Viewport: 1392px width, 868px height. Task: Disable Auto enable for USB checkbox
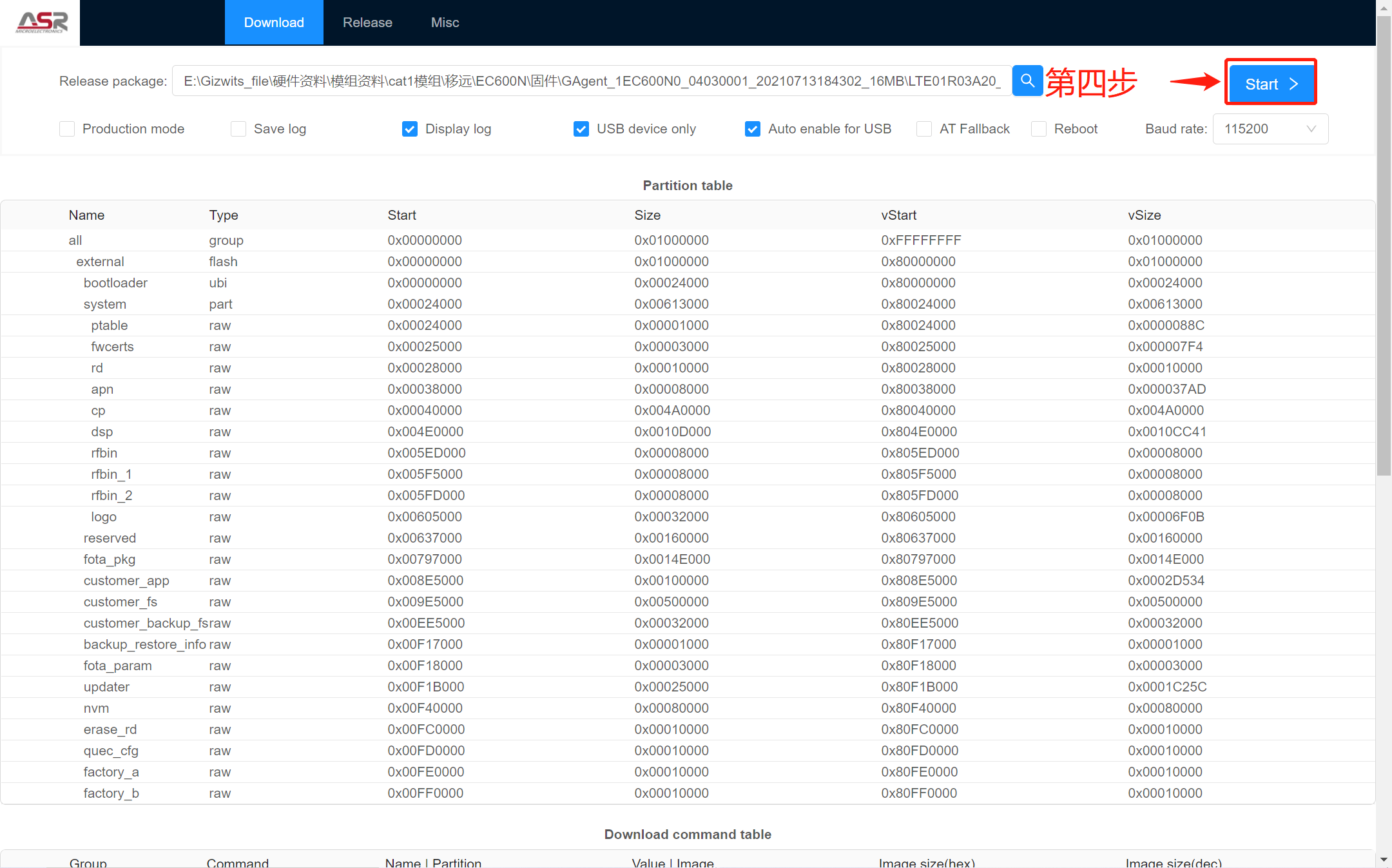[x=752, y=128]
